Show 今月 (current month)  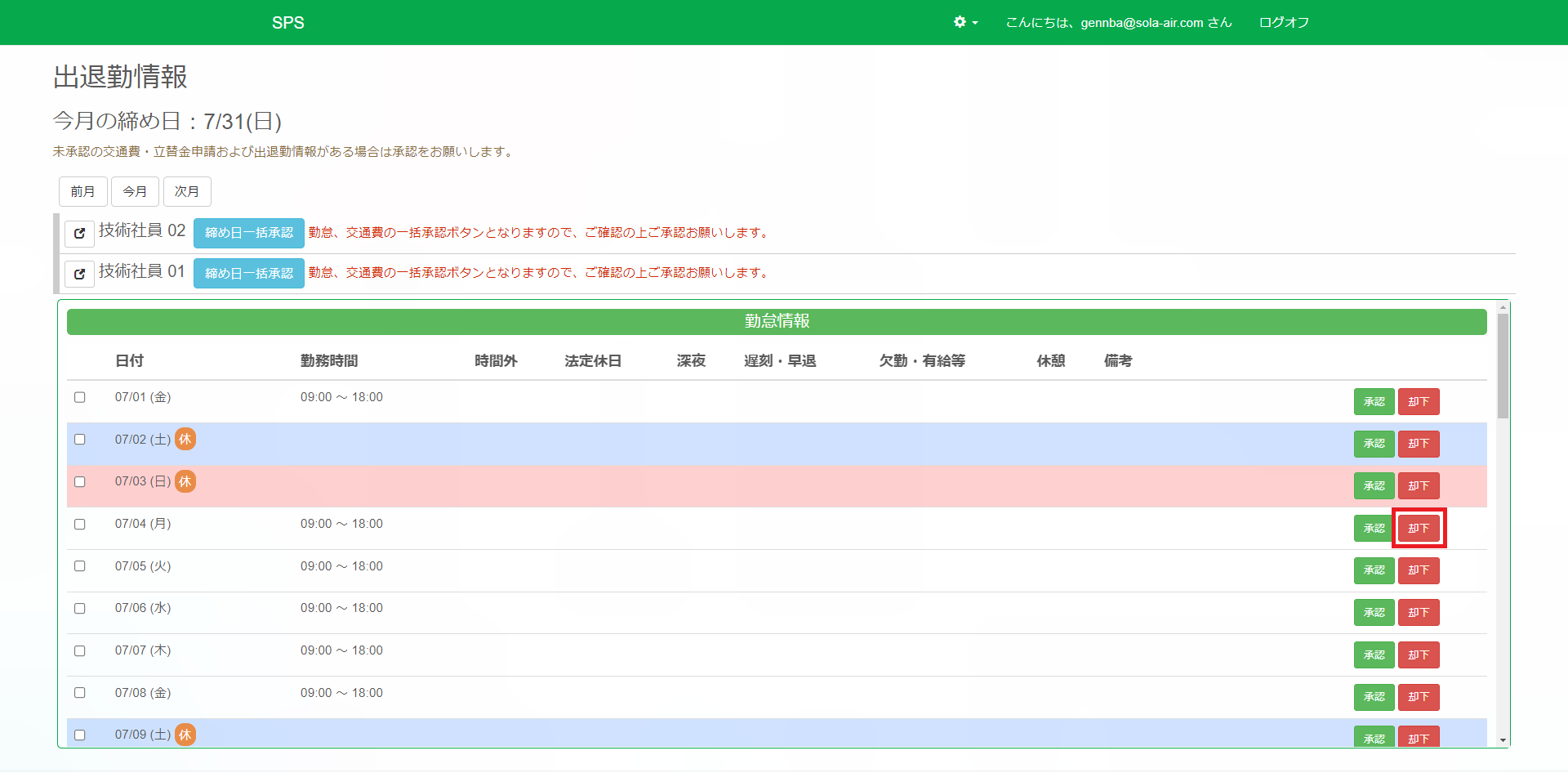click(x=135, y=192)
